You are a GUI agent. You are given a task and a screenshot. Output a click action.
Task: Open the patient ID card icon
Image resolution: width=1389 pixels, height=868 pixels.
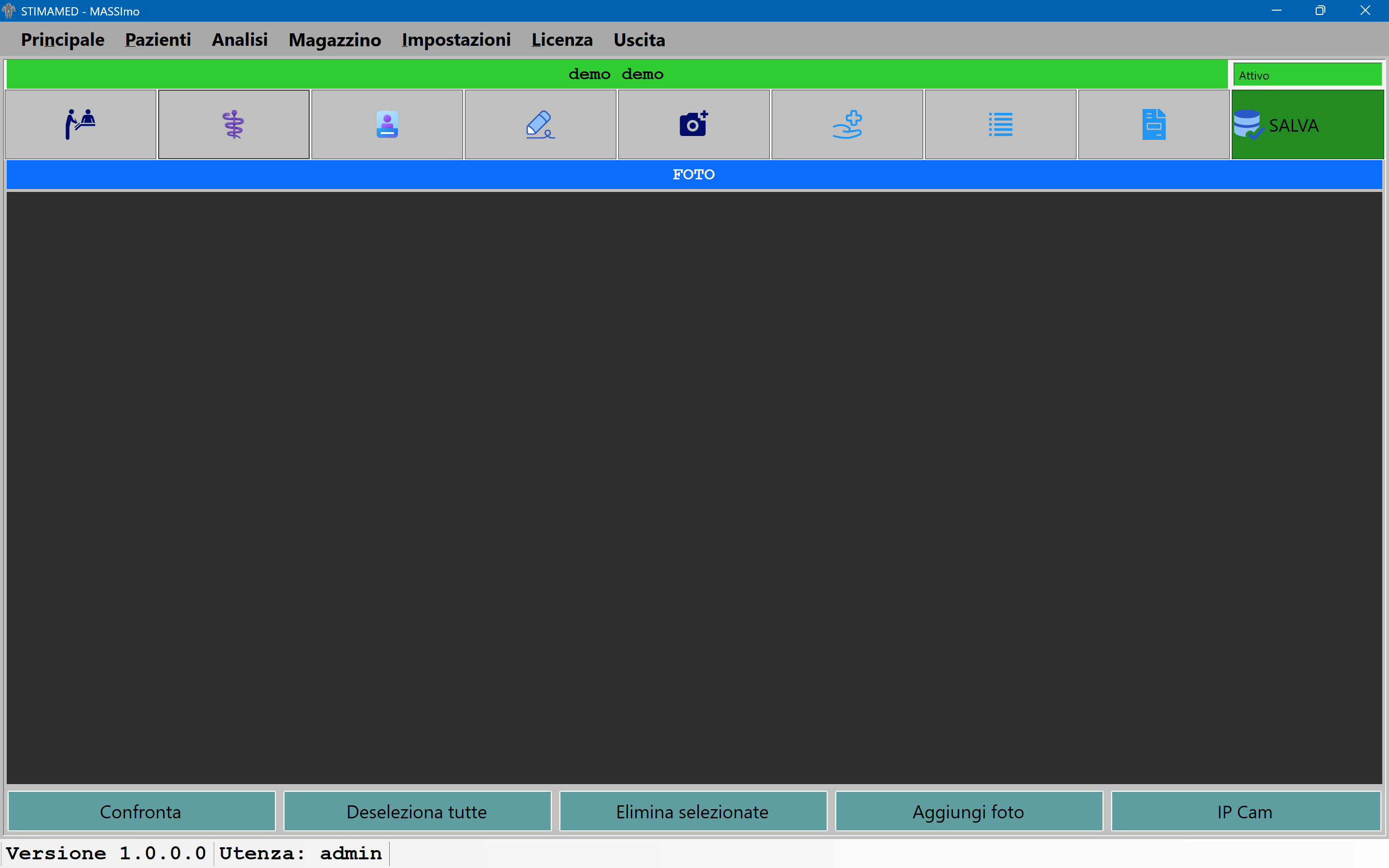pos(387,124)
